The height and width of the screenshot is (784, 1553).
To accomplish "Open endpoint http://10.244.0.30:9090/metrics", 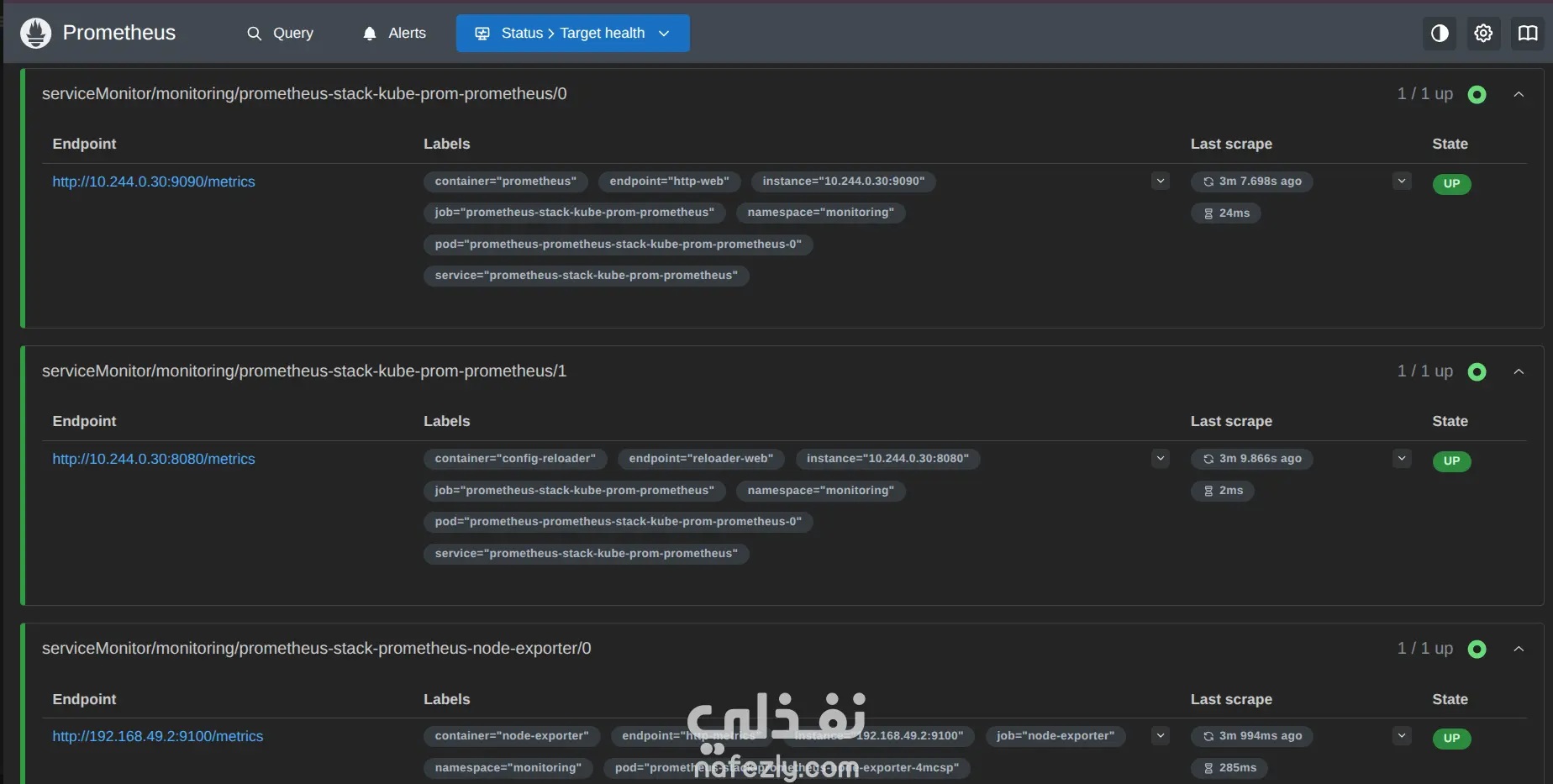I will [154, 182].
